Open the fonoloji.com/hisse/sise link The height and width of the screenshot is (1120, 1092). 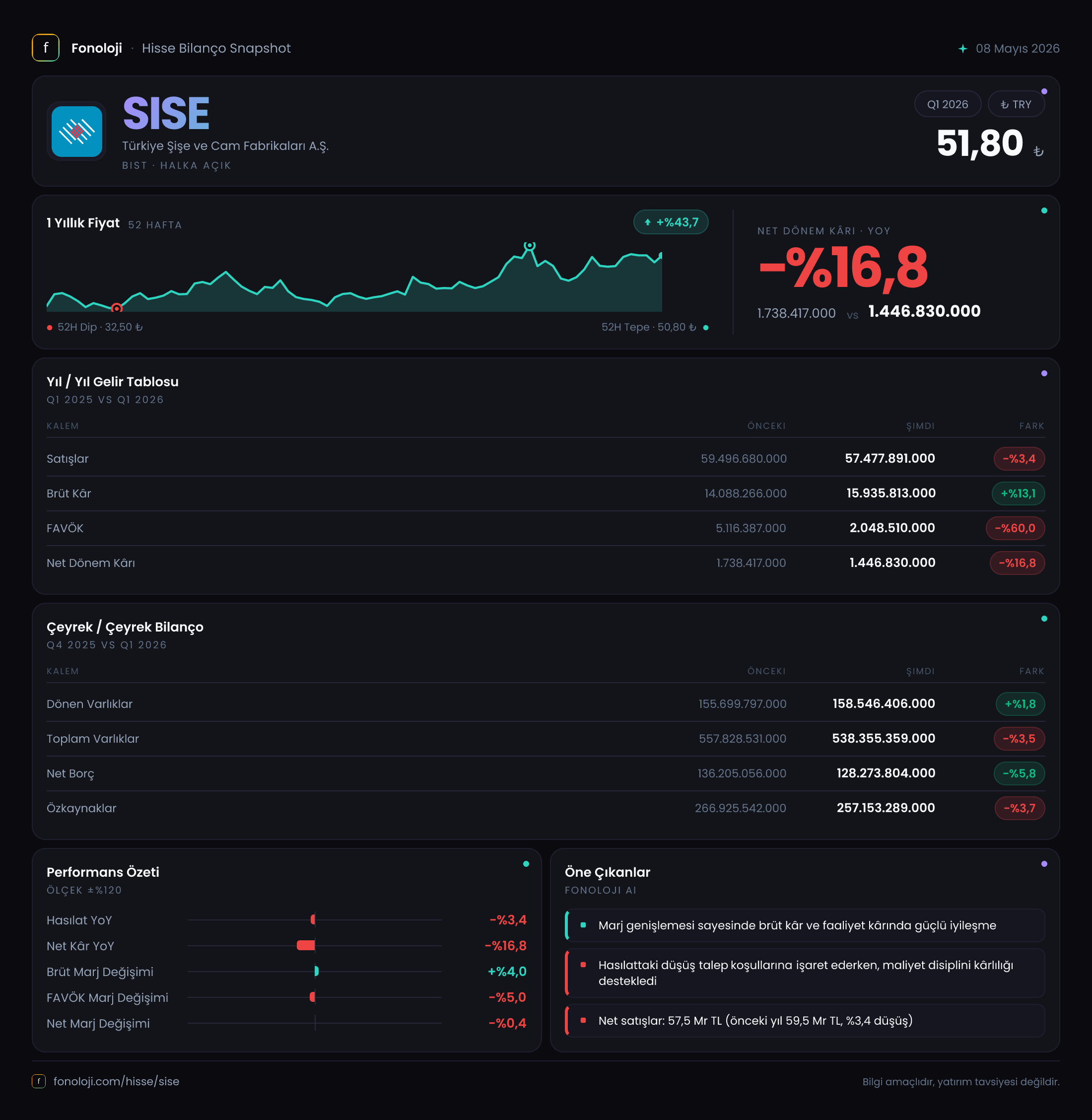[117, 1081]
